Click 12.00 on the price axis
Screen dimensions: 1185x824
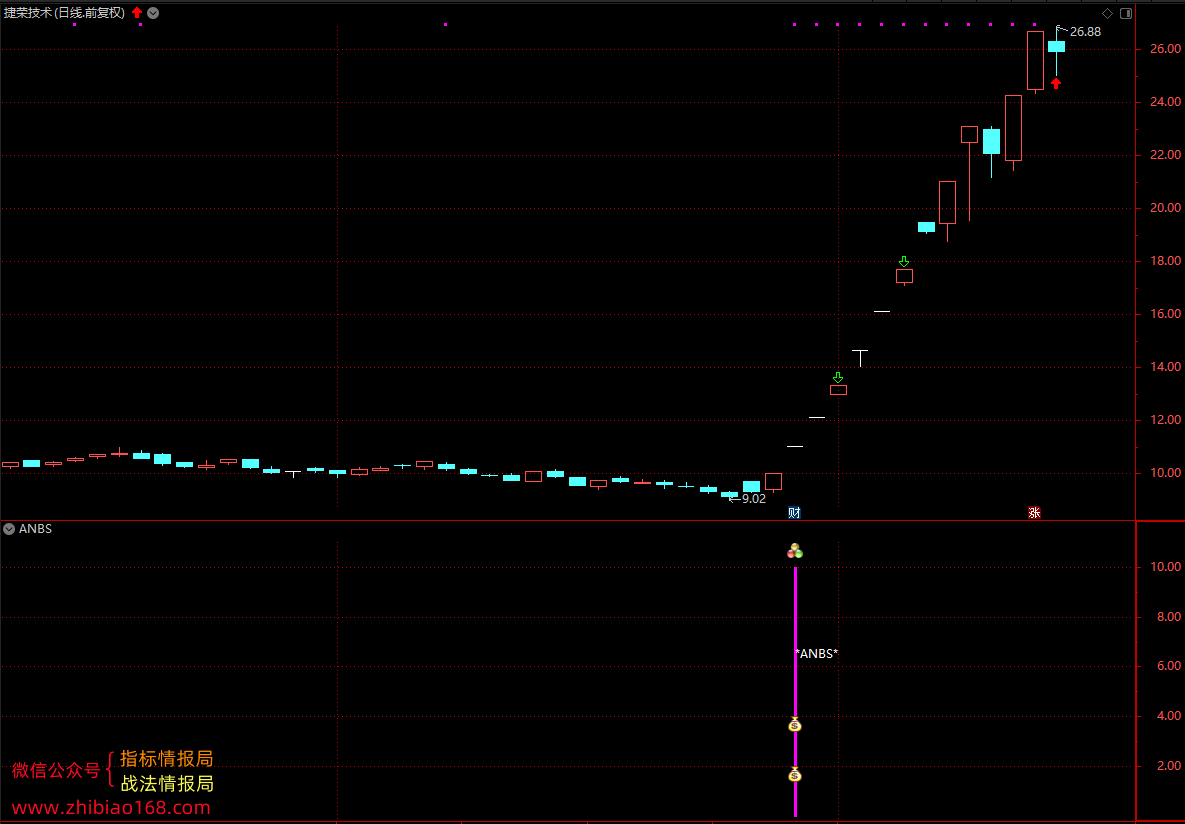pos(1165,419)
